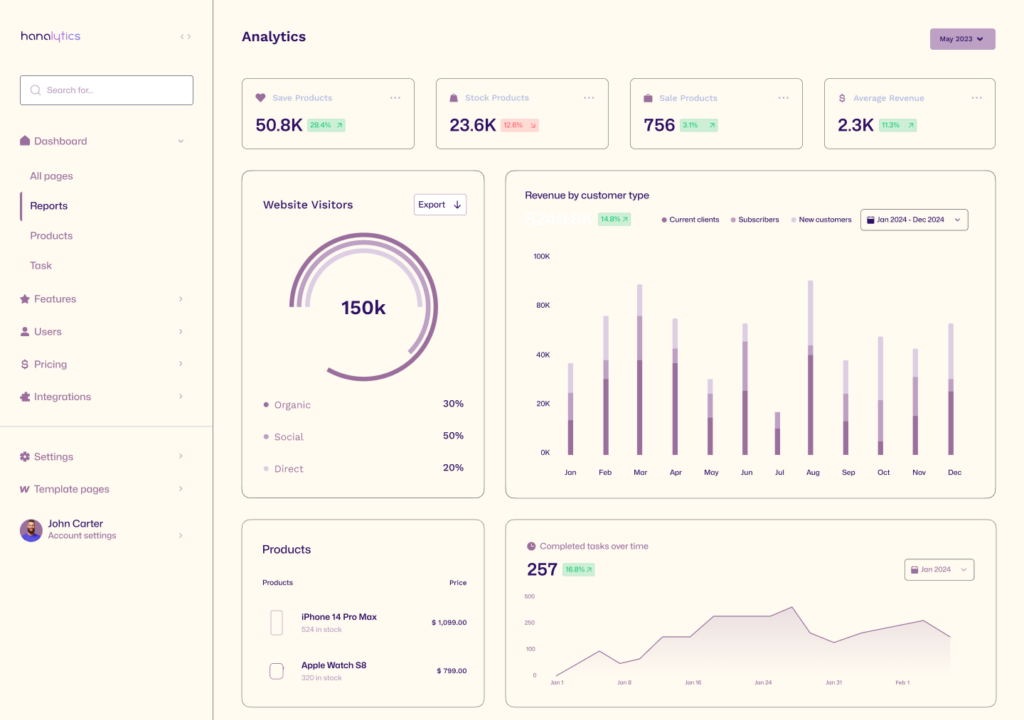Click the iPhone 14 Pro Max product icon
The image size is (1024, 720).
277,622
